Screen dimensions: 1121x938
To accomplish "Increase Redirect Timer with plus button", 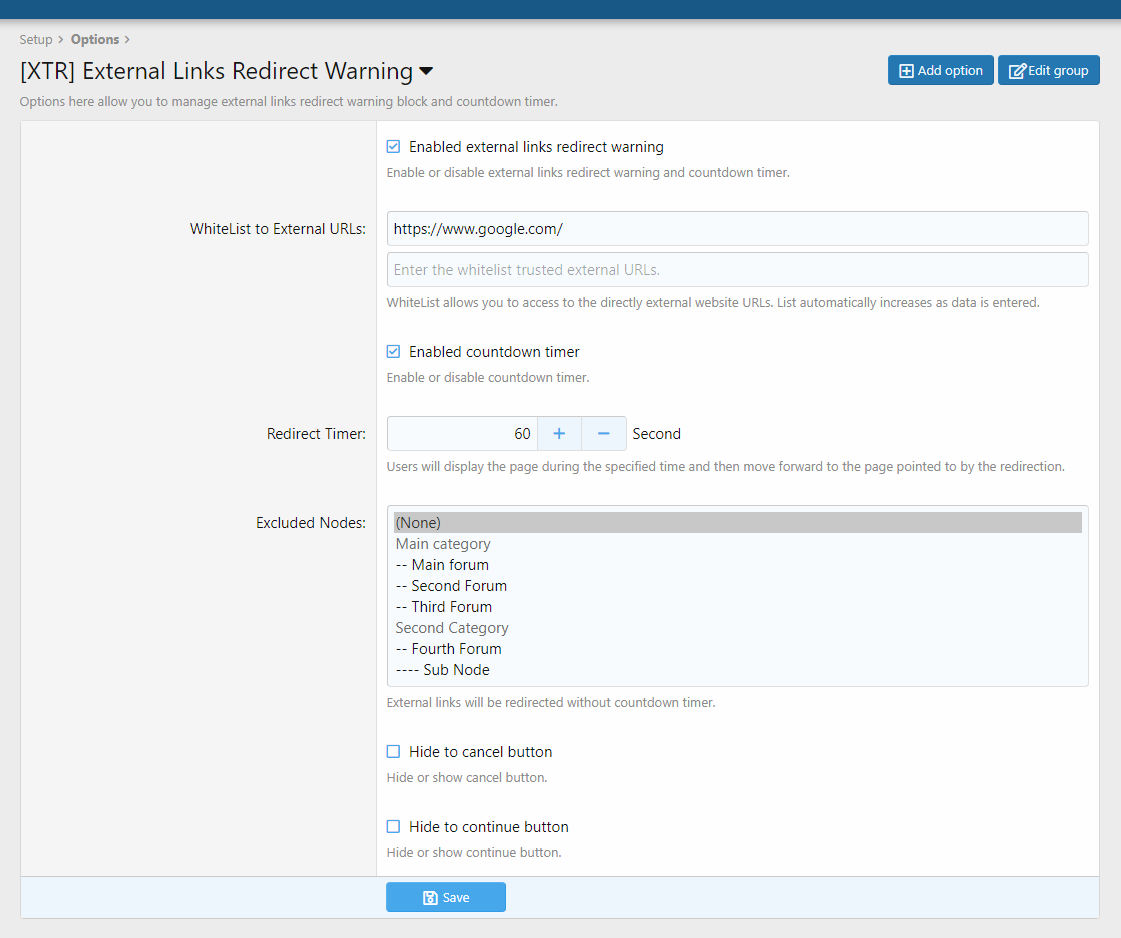I will pos(559,434).
